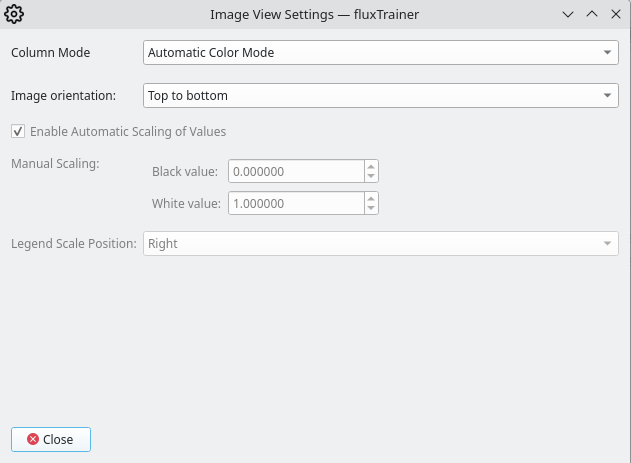Maximize the Image View Settings window
This screenshot has height=463, width=631.
[x=592, y=14]
